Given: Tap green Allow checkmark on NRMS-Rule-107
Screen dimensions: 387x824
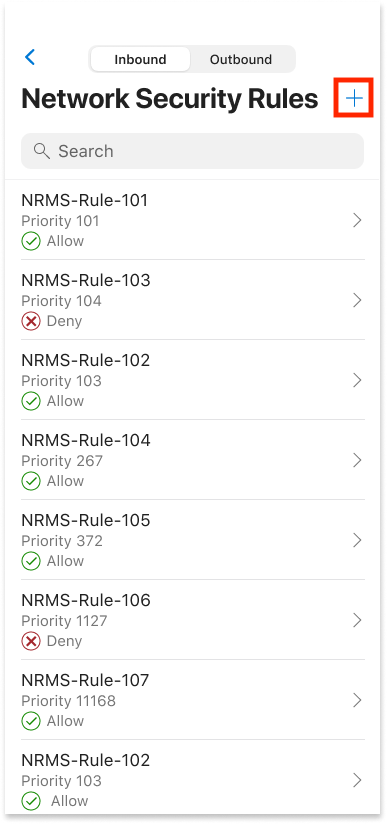Looking at the screenshot, I should [31, 721].
